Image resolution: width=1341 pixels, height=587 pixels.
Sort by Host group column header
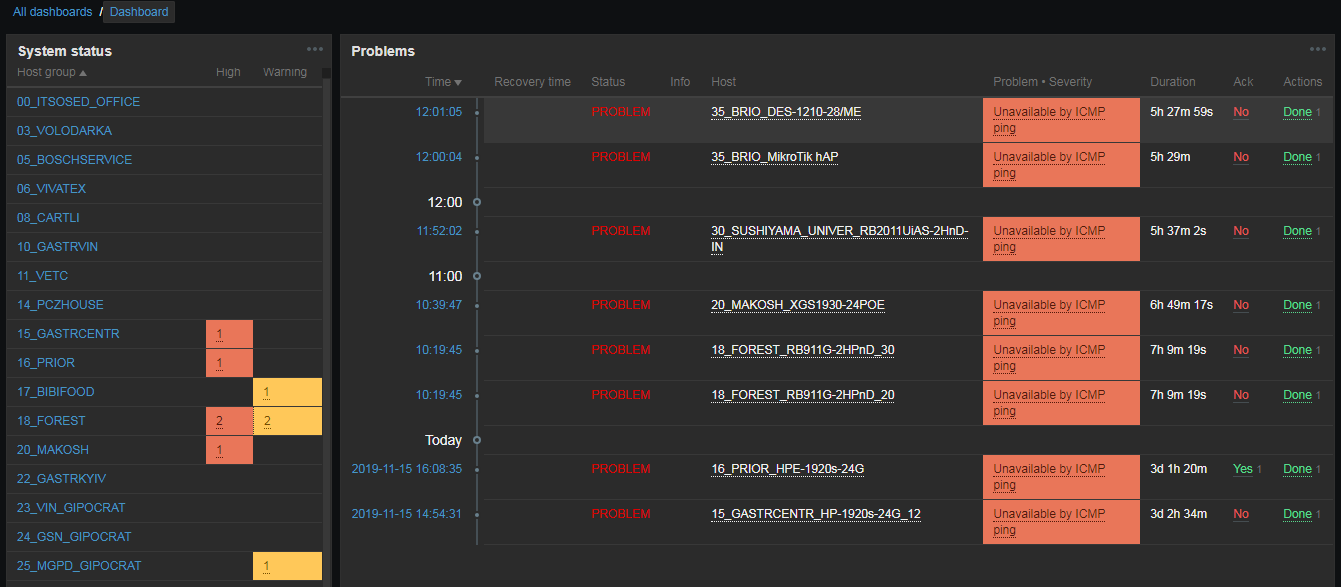52,72
